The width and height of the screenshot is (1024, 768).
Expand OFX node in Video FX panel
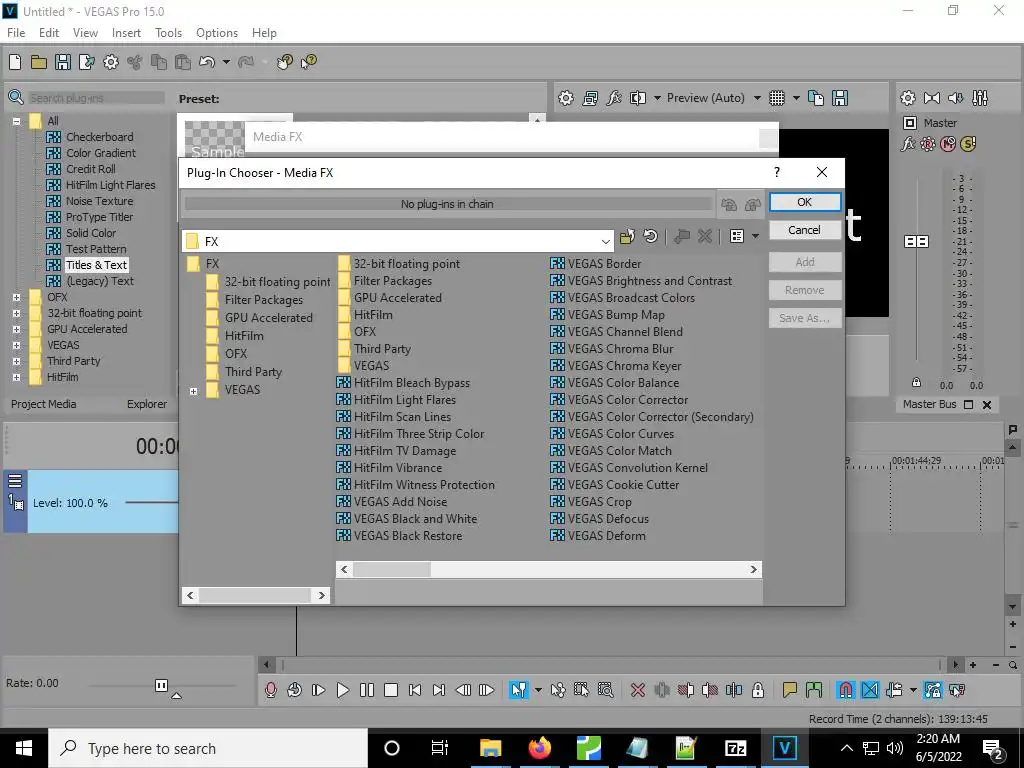(x=16, y=297)
